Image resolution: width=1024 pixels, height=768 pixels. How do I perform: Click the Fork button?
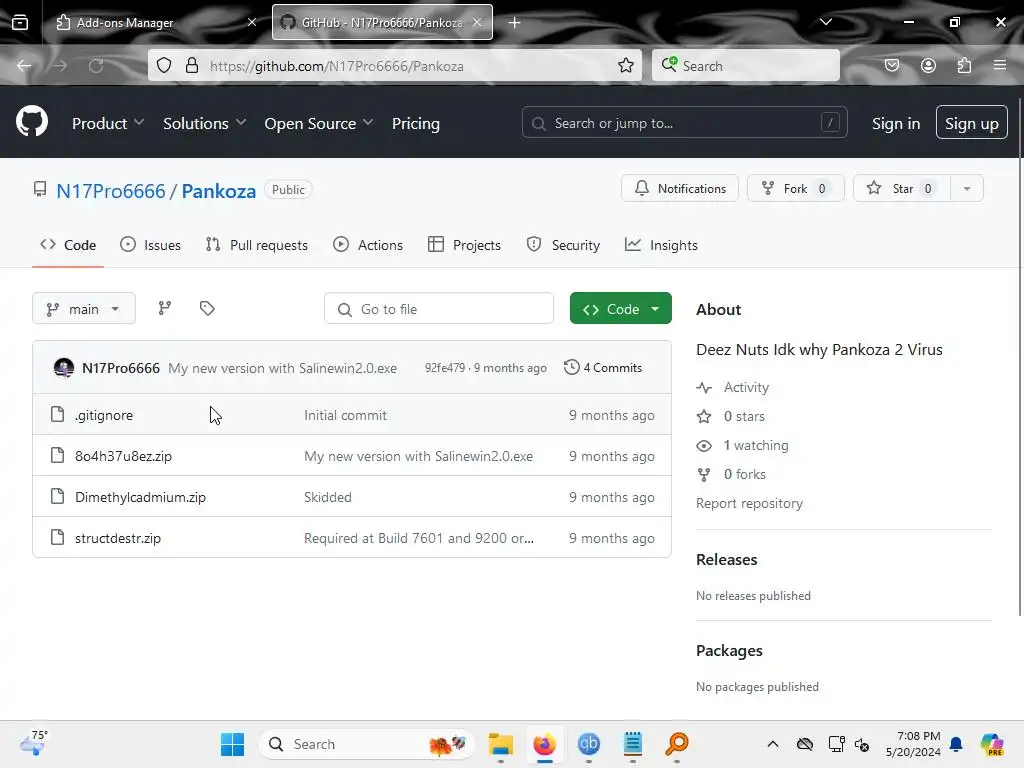[795, 189]
